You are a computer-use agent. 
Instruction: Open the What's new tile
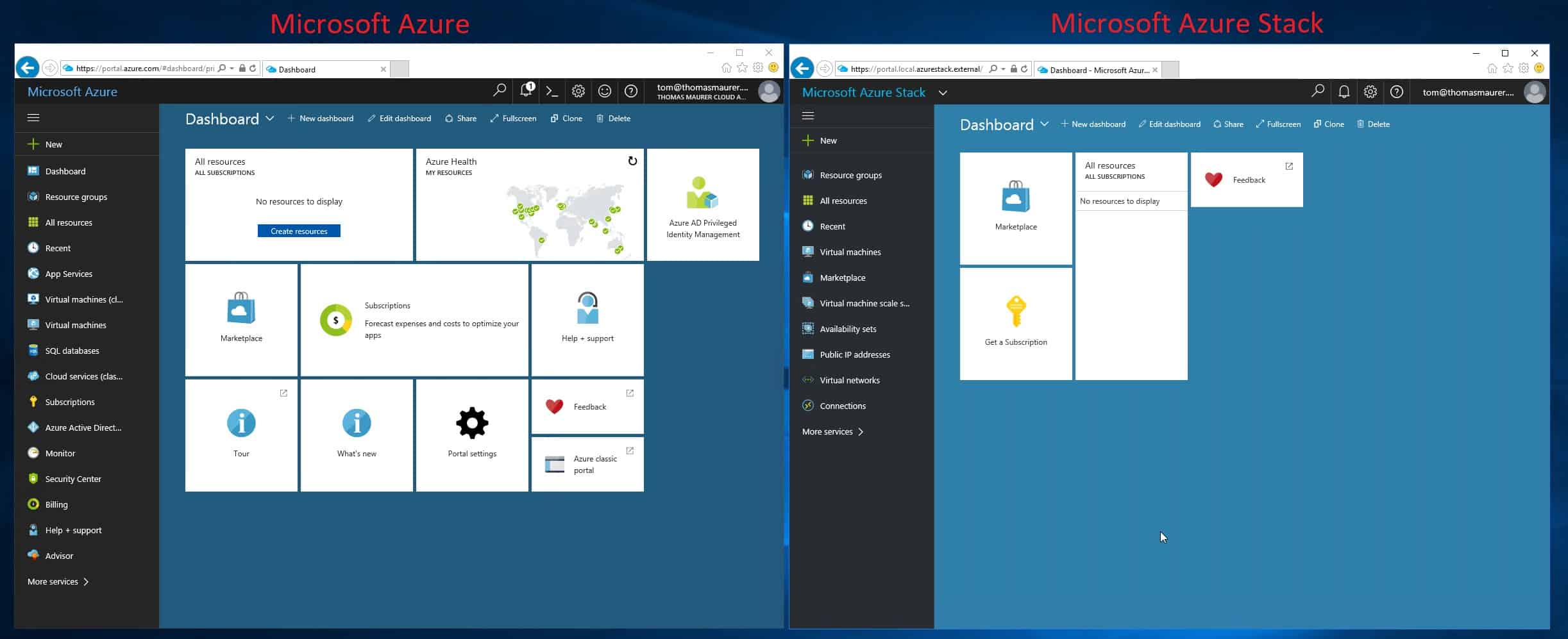[357, 435]
